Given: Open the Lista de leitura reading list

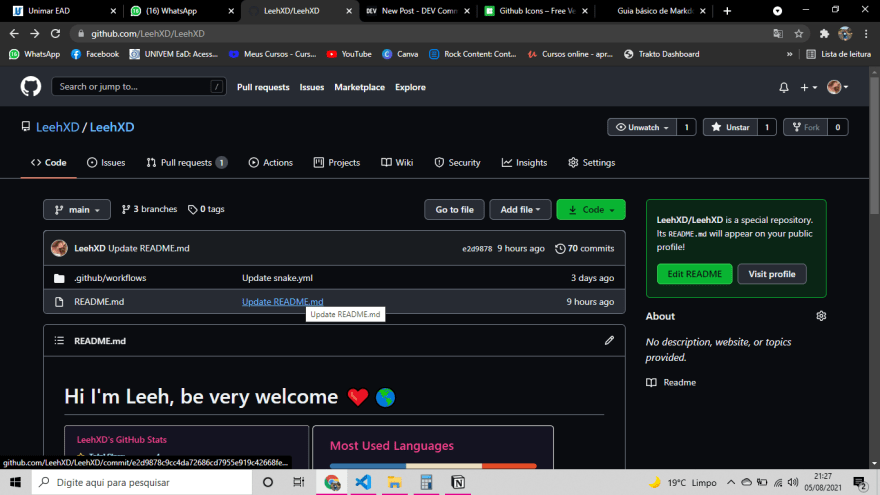Looking at the screenshot, I should pos(838,54).
